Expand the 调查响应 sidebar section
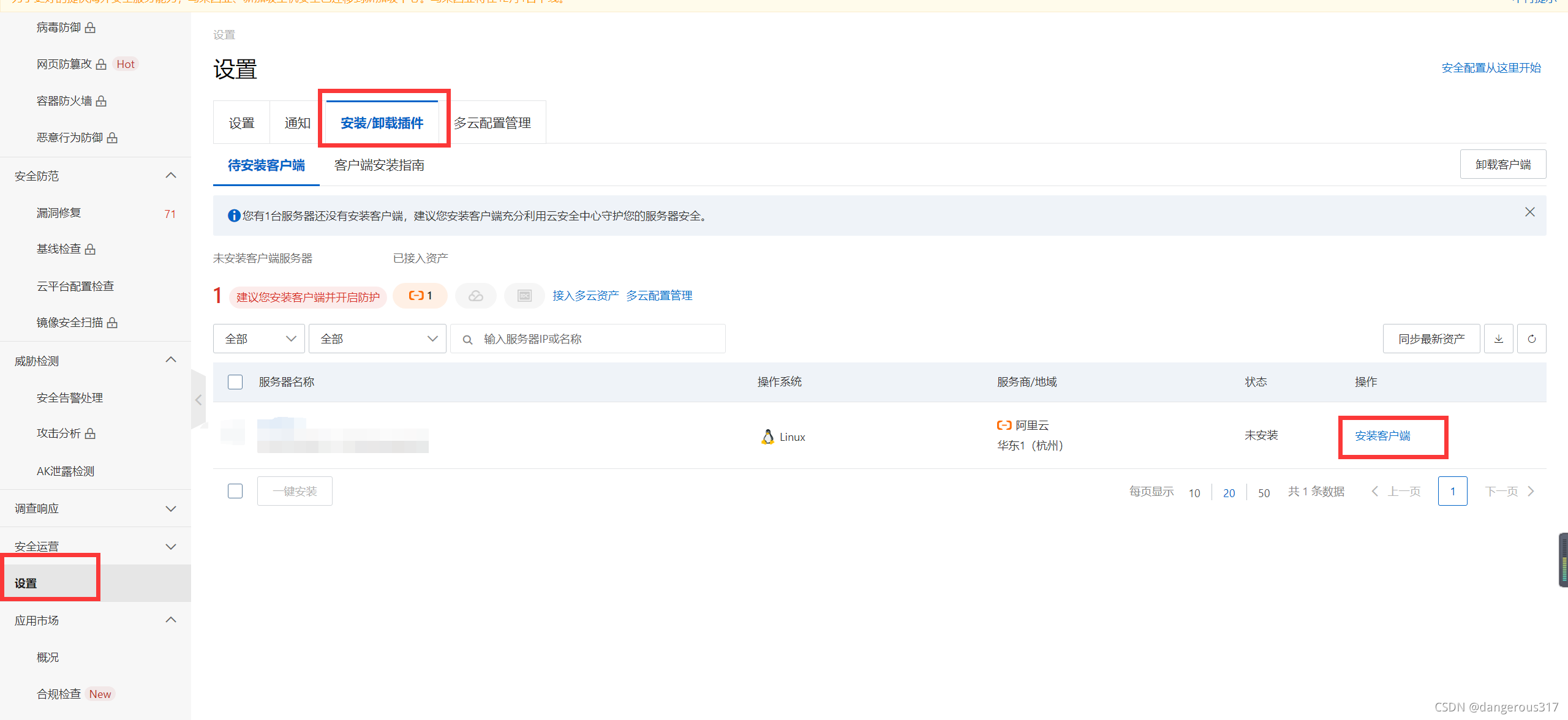This screenshot has width=1568, height=720. point(171,509)
